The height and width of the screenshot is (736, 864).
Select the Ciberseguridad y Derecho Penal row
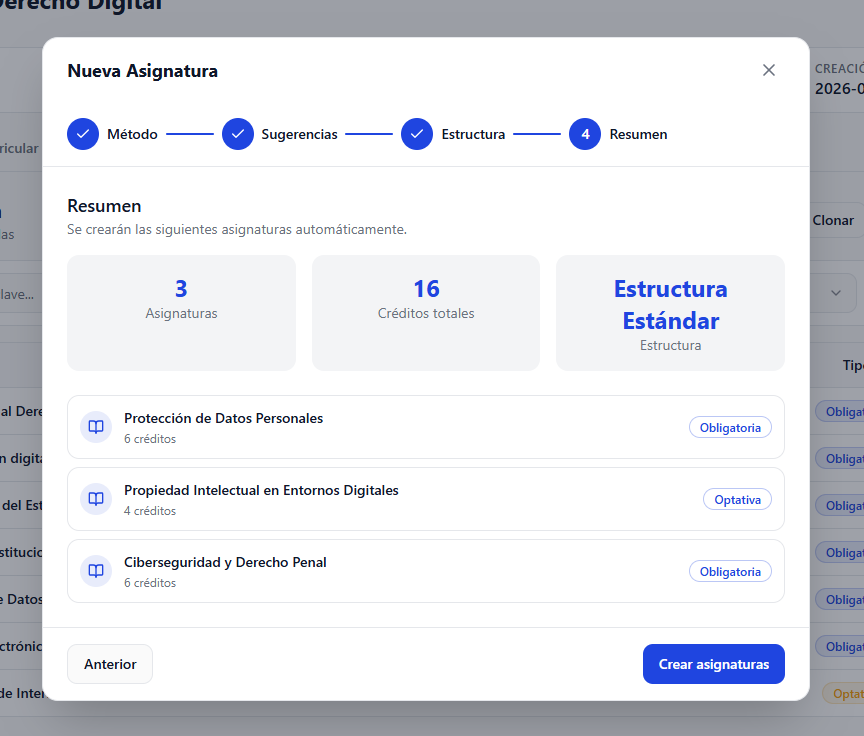tap(400, 571)
